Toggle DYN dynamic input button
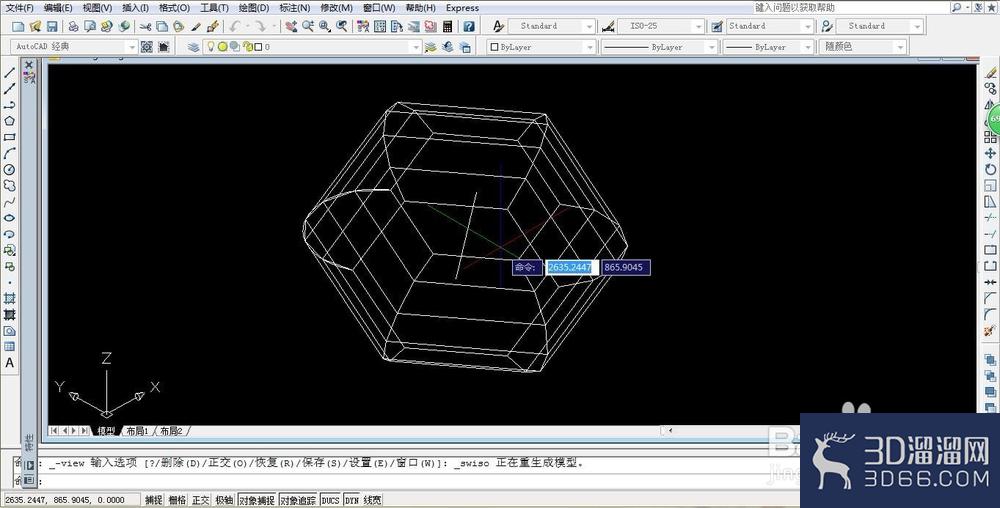The height and width of the screenshot is (508, 1000). point(351,500)
